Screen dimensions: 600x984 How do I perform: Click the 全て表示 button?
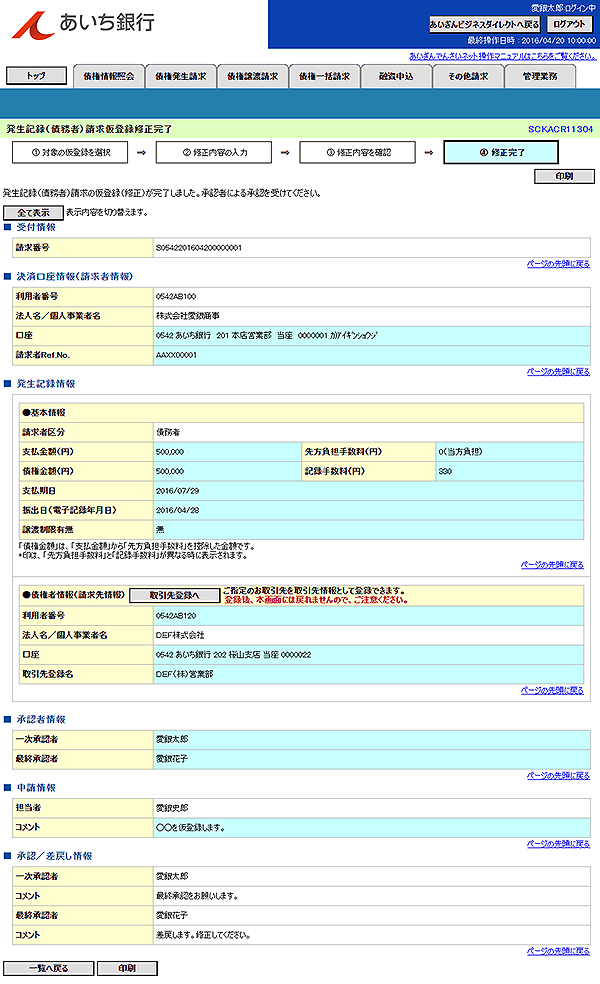(x=33, y=213)
